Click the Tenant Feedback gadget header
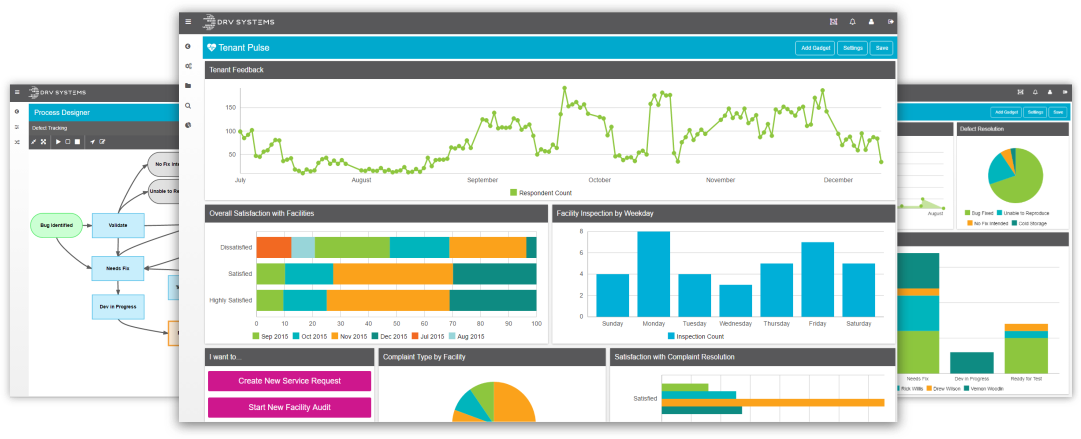Image resolution: width=1081 pixels, height=439 pixels. click(x=550, y=70)
